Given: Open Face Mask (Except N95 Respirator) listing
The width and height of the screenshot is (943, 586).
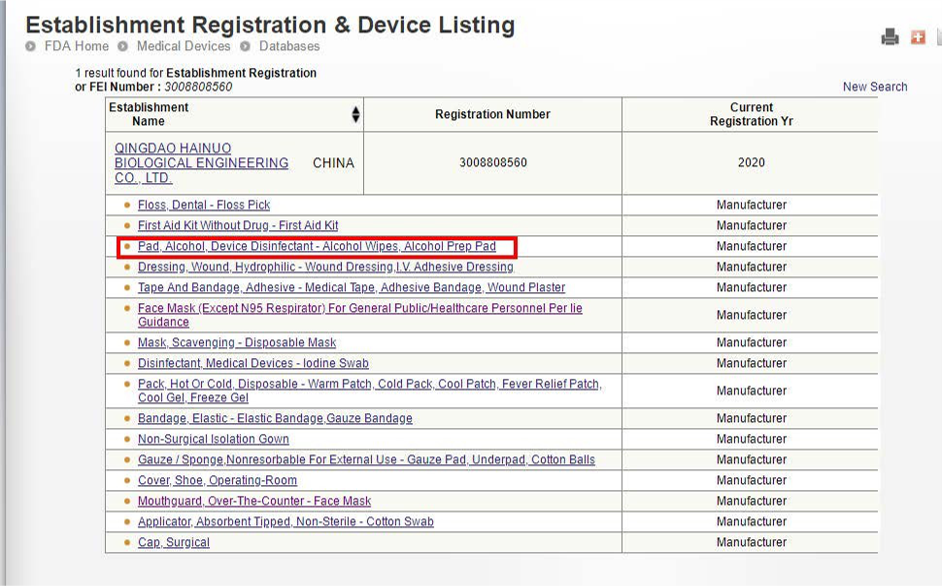Looking at the screenshot, I should point(360,315).
